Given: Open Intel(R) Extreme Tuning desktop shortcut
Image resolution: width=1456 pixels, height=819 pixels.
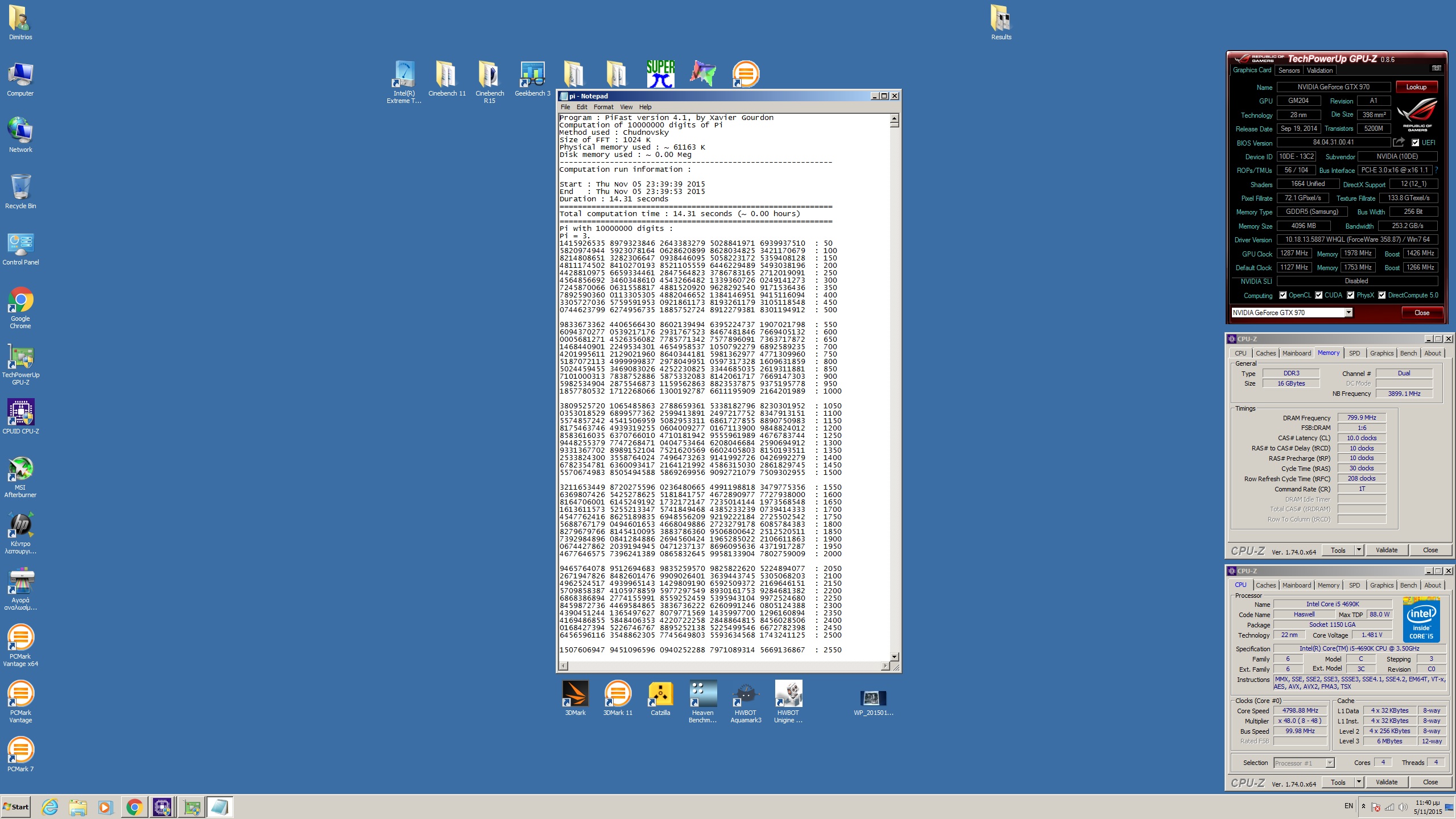Looking at the screenshot, I should click(x=404, y=82).
